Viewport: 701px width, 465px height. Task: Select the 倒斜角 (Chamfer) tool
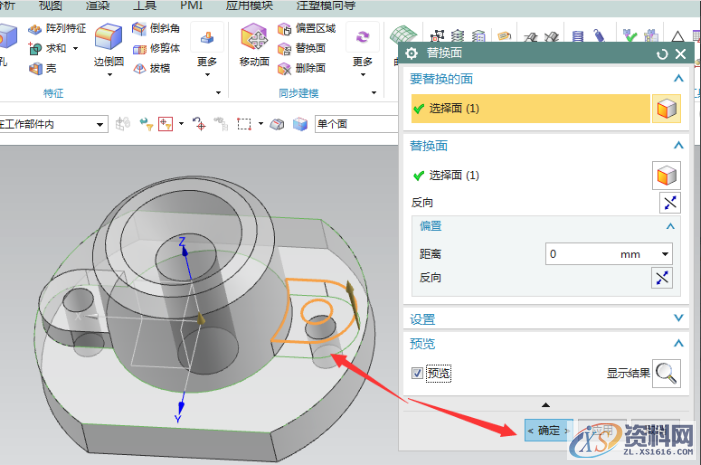(156, 28)
